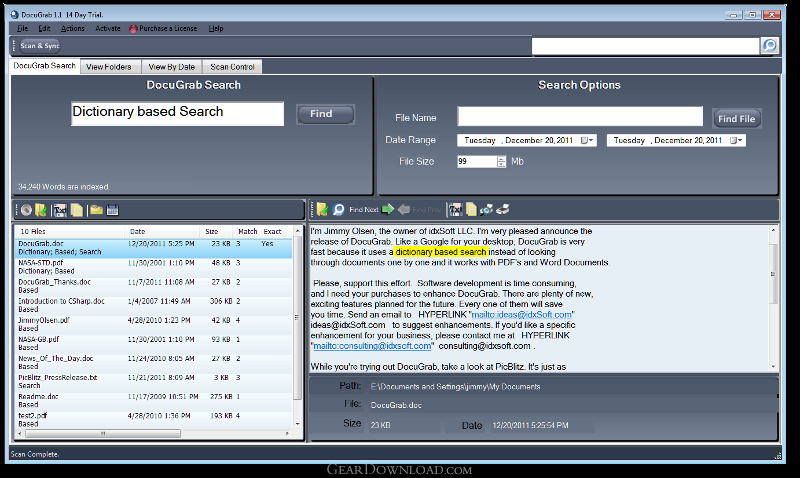Open the File menu

coord(22,29)
